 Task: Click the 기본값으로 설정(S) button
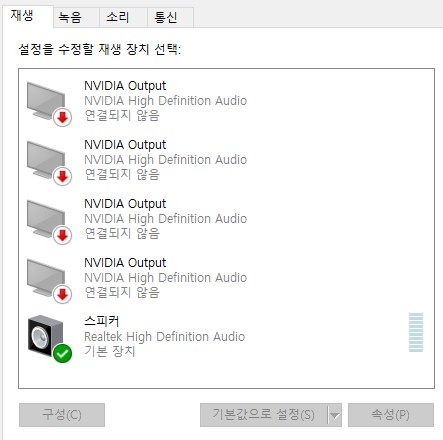point(264,415)
